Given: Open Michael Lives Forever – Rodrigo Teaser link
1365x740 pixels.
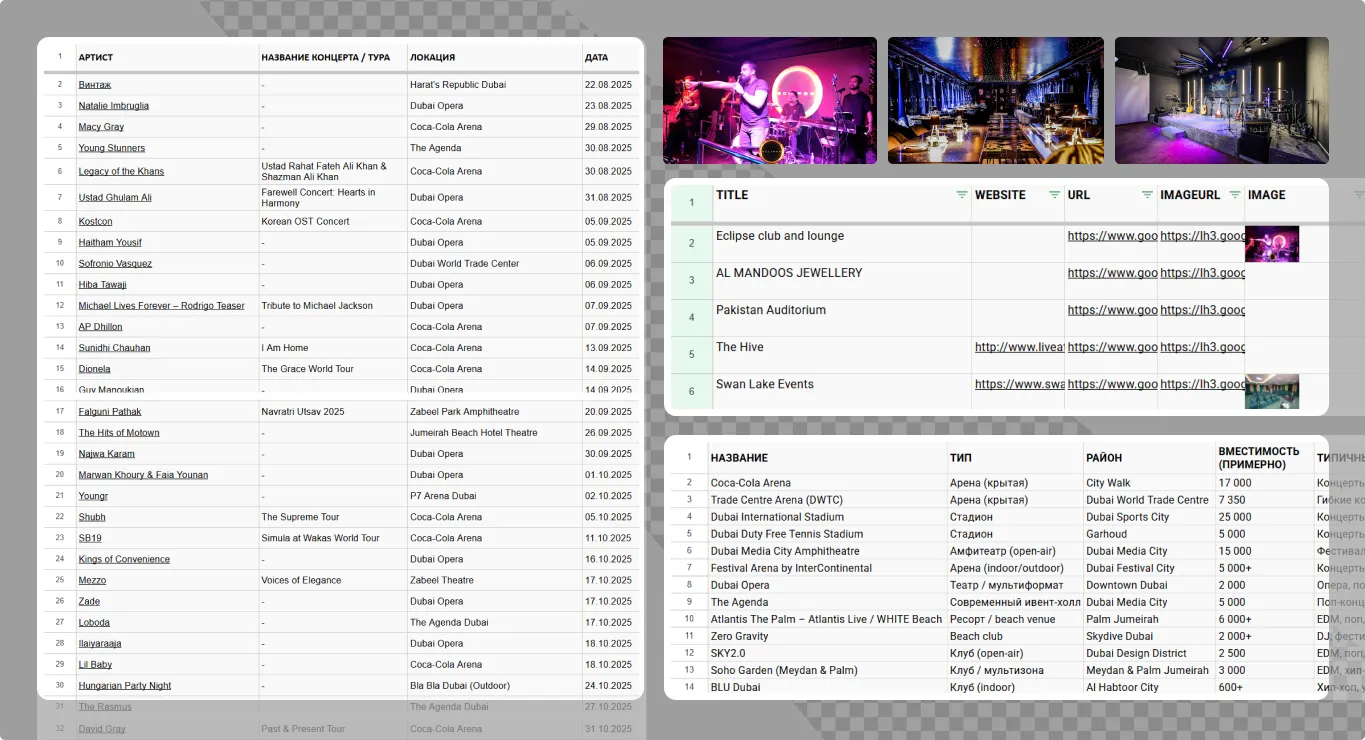Looking at the screenshot, I should tap(162, 306).
